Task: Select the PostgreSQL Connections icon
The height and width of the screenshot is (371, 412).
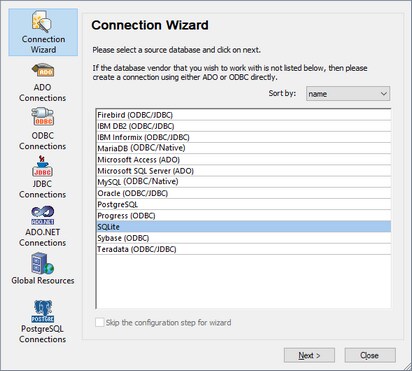Action: (43, 321)
